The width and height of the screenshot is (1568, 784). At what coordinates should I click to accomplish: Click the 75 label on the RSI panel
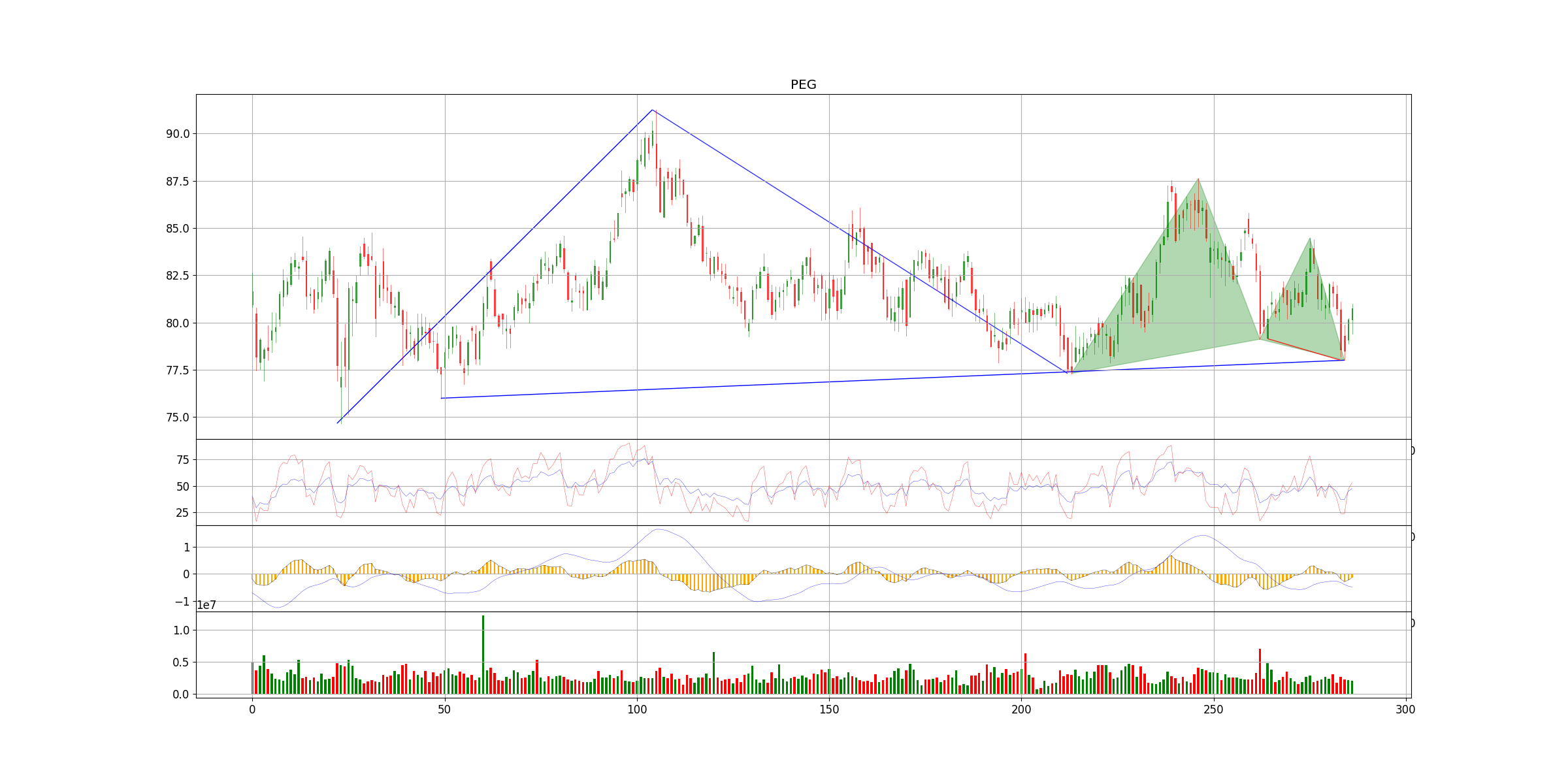[x=182, y=460]
